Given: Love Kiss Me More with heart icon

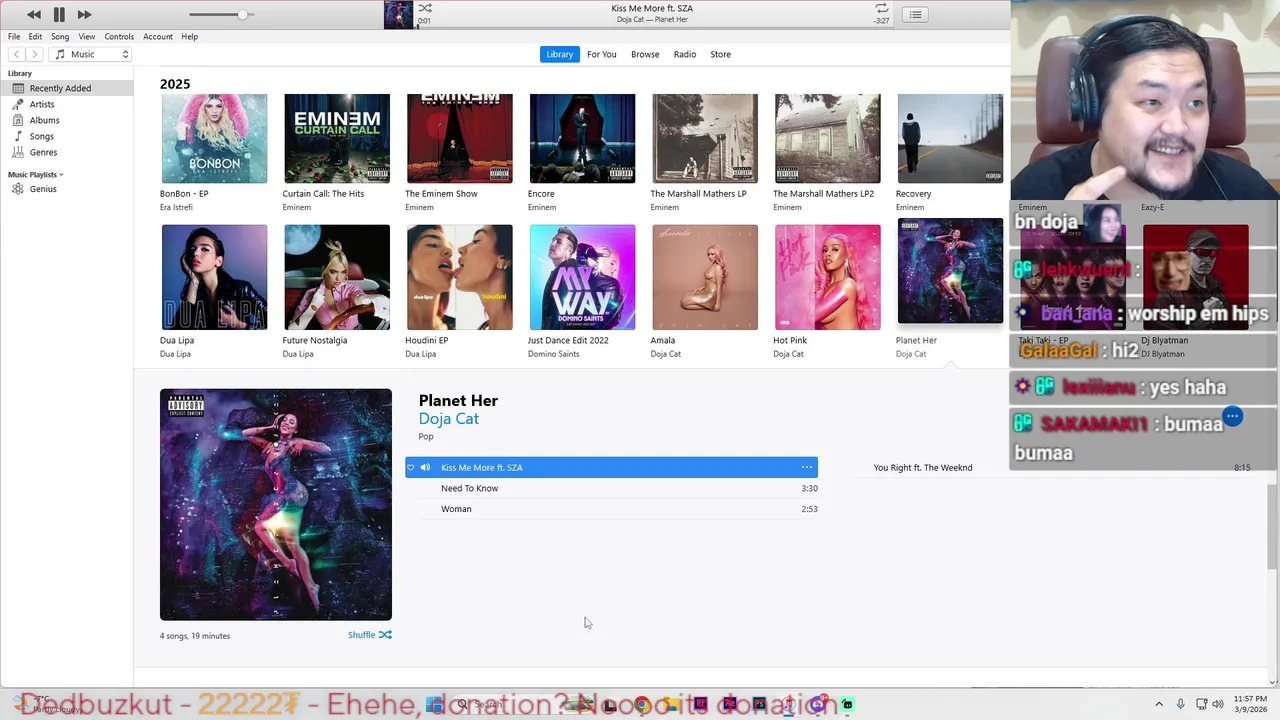Looking at the screenshot, I should [x=410, y=467].
